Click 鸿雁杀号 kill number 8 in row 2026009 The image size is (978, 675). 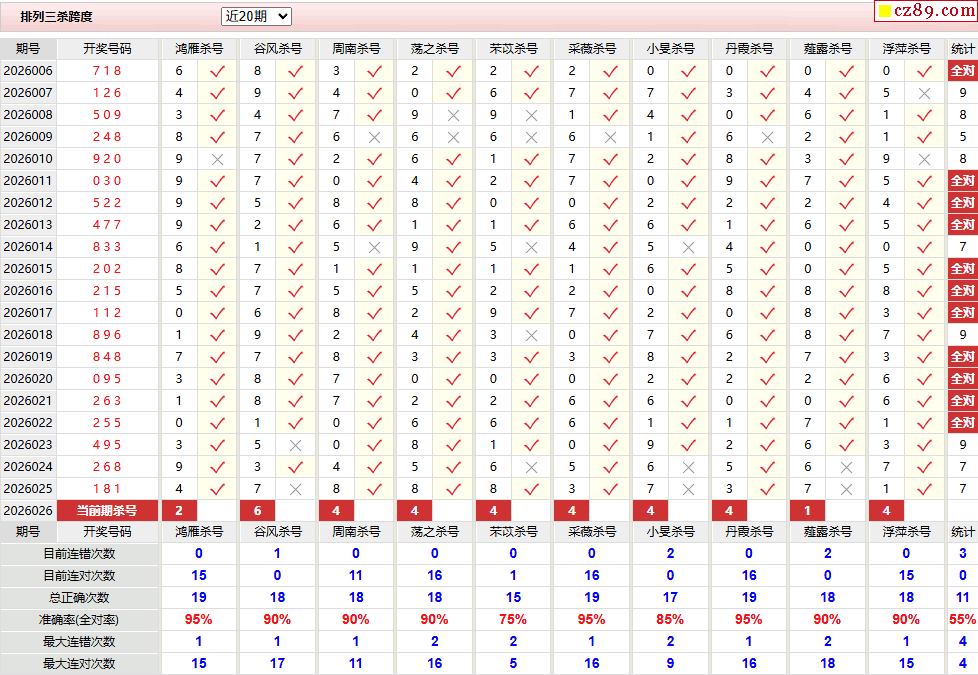point(179,137)
